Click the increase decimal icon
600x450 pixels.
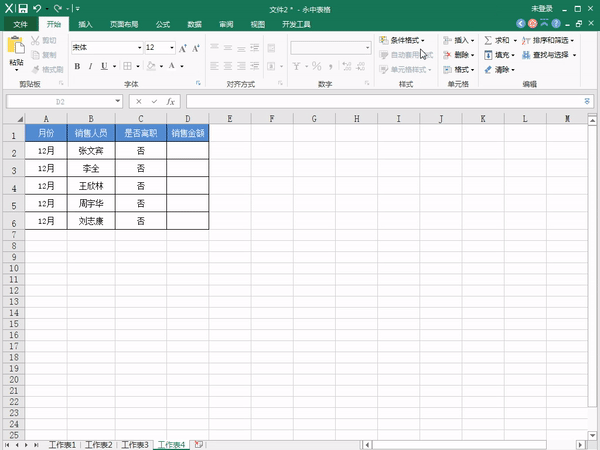(347, 66)
